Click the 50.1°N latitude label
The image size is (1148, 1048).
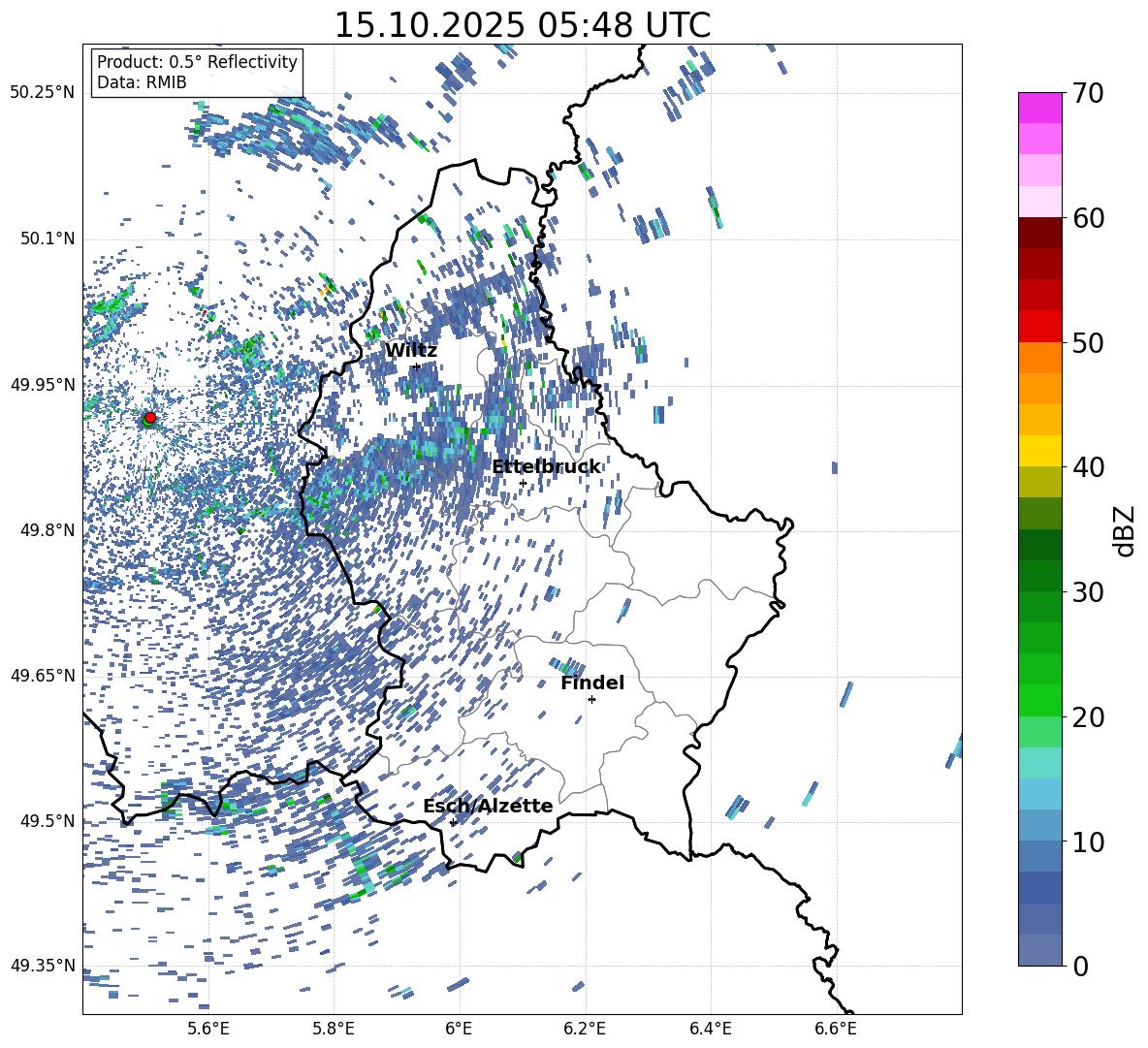(x=48, y=238)
